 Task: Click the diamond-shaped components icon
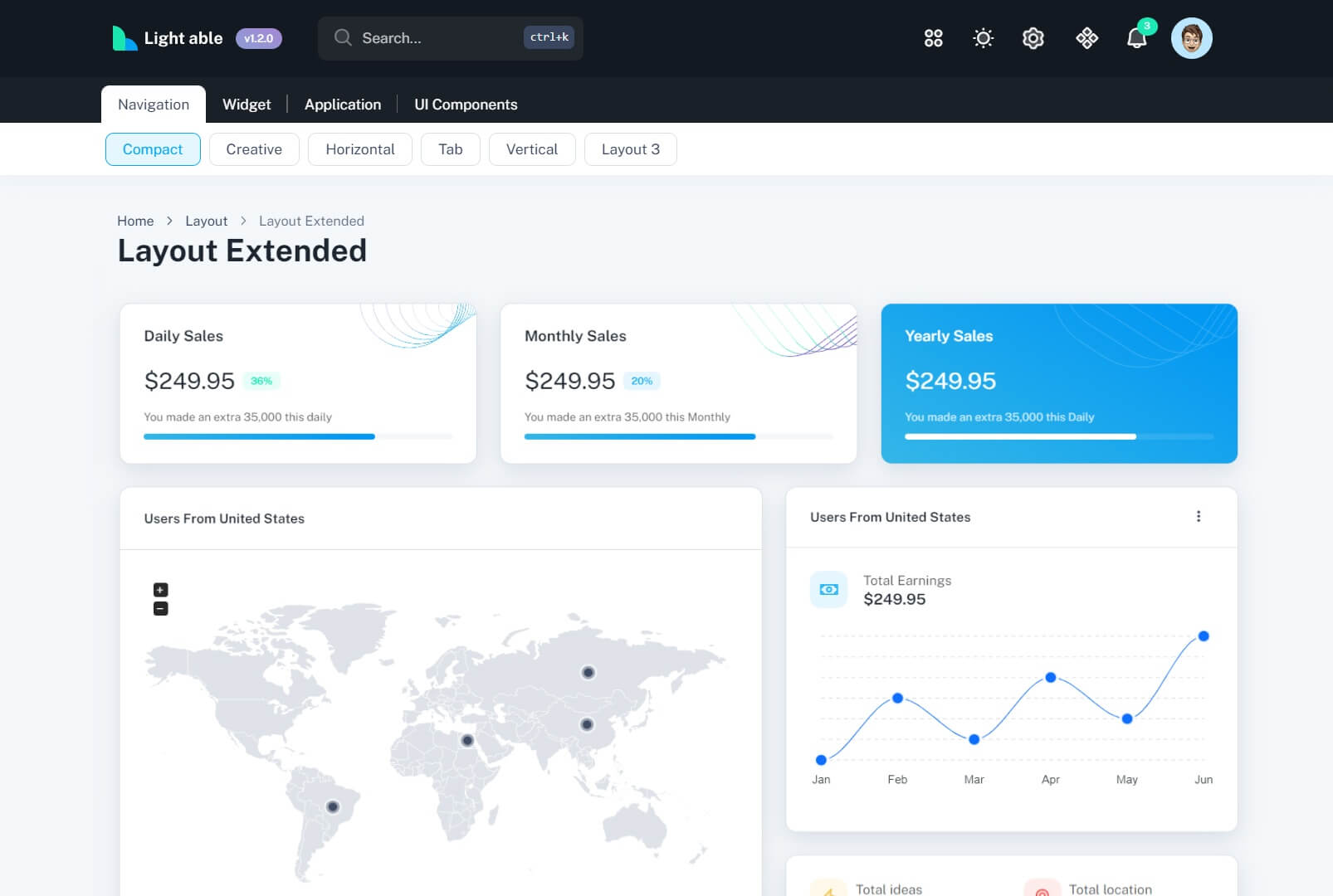[x=1086, y=38]
